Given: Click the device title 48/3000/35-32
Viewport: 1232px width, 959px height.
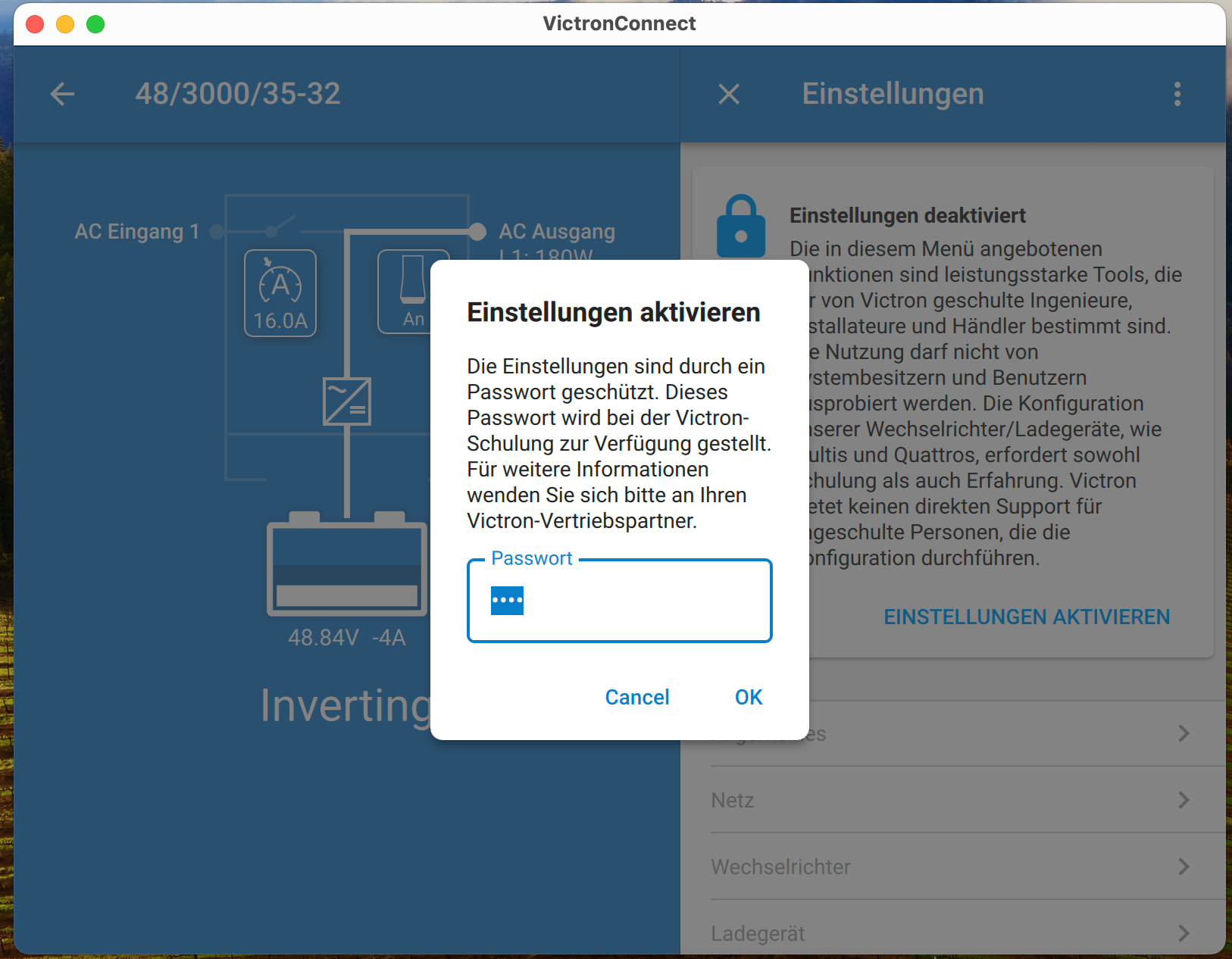Looking at the screenshot, I should coord(238,94).
